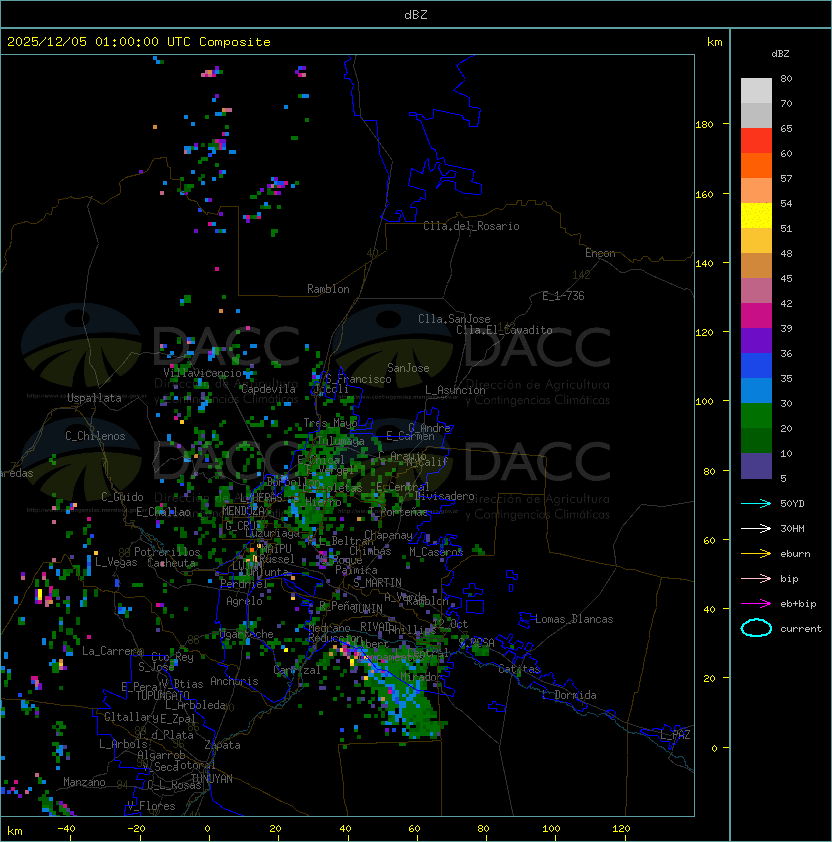Click the white 30HM arrow in legend
The height and width of the screenshot is (842, 832).
point(756,529)
